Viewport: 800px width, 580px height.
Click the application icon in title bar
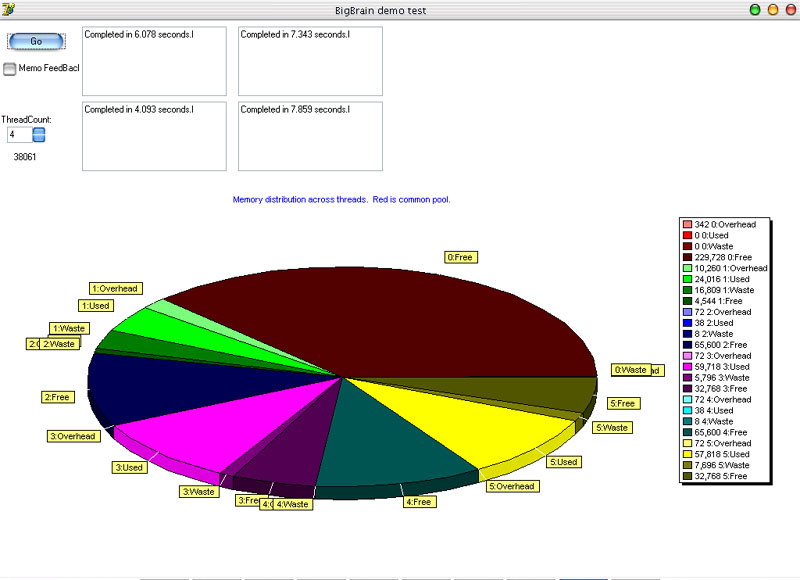(x=11, y=9)
